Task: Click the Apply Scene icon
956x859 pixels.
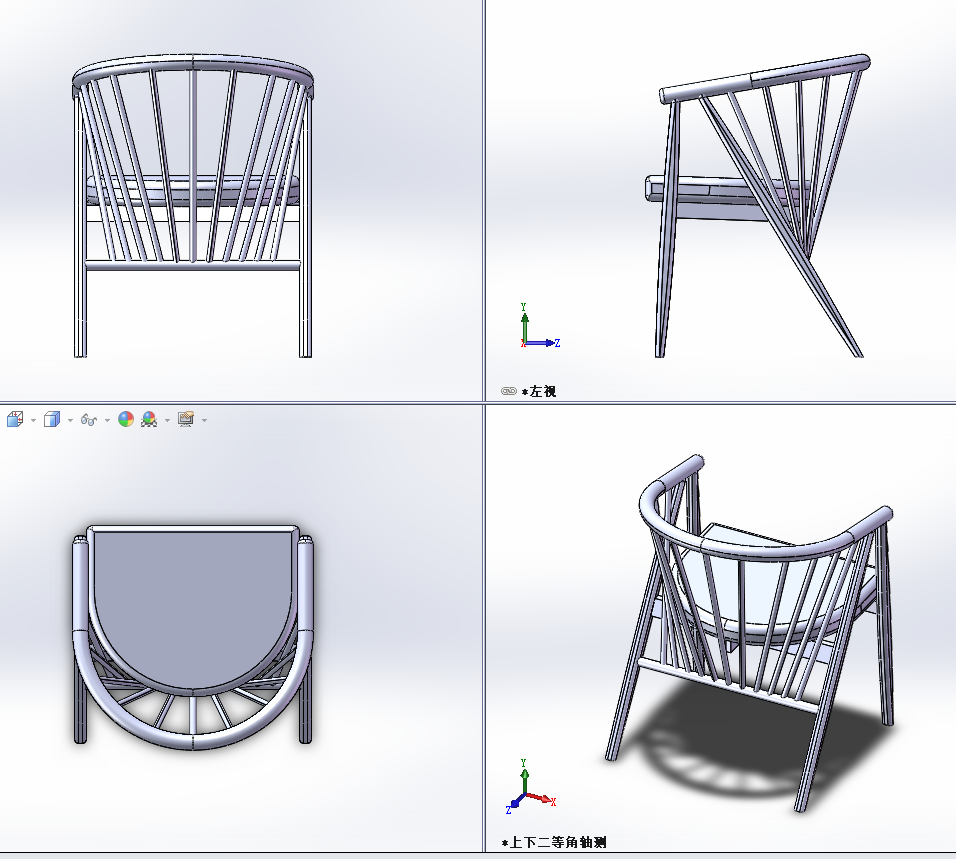Action: point(149,419)
